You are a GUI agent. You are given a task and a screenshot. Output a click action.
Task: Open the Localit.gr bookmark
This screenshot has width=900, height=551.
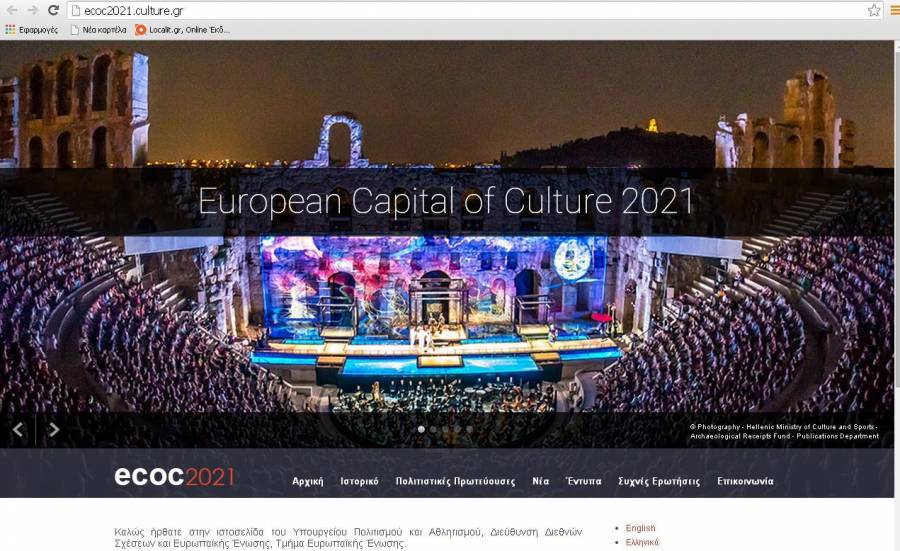182,30
